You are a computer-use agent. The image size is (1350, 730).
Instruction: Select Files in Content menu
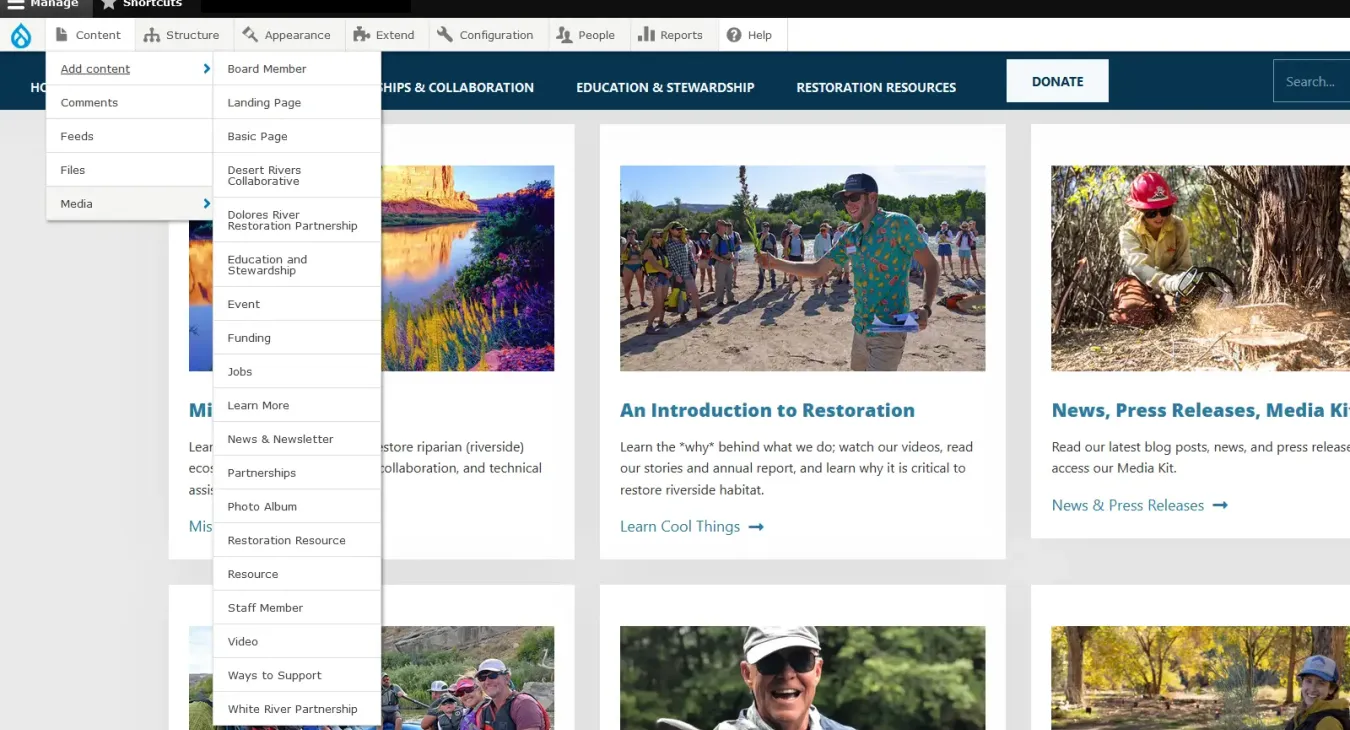129,170
